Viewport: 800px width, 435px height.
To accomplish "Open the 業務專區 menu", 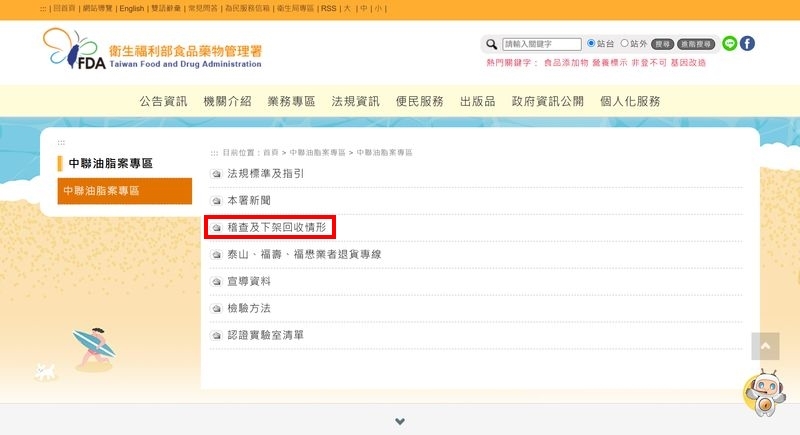I will click(x=291, y=101).
